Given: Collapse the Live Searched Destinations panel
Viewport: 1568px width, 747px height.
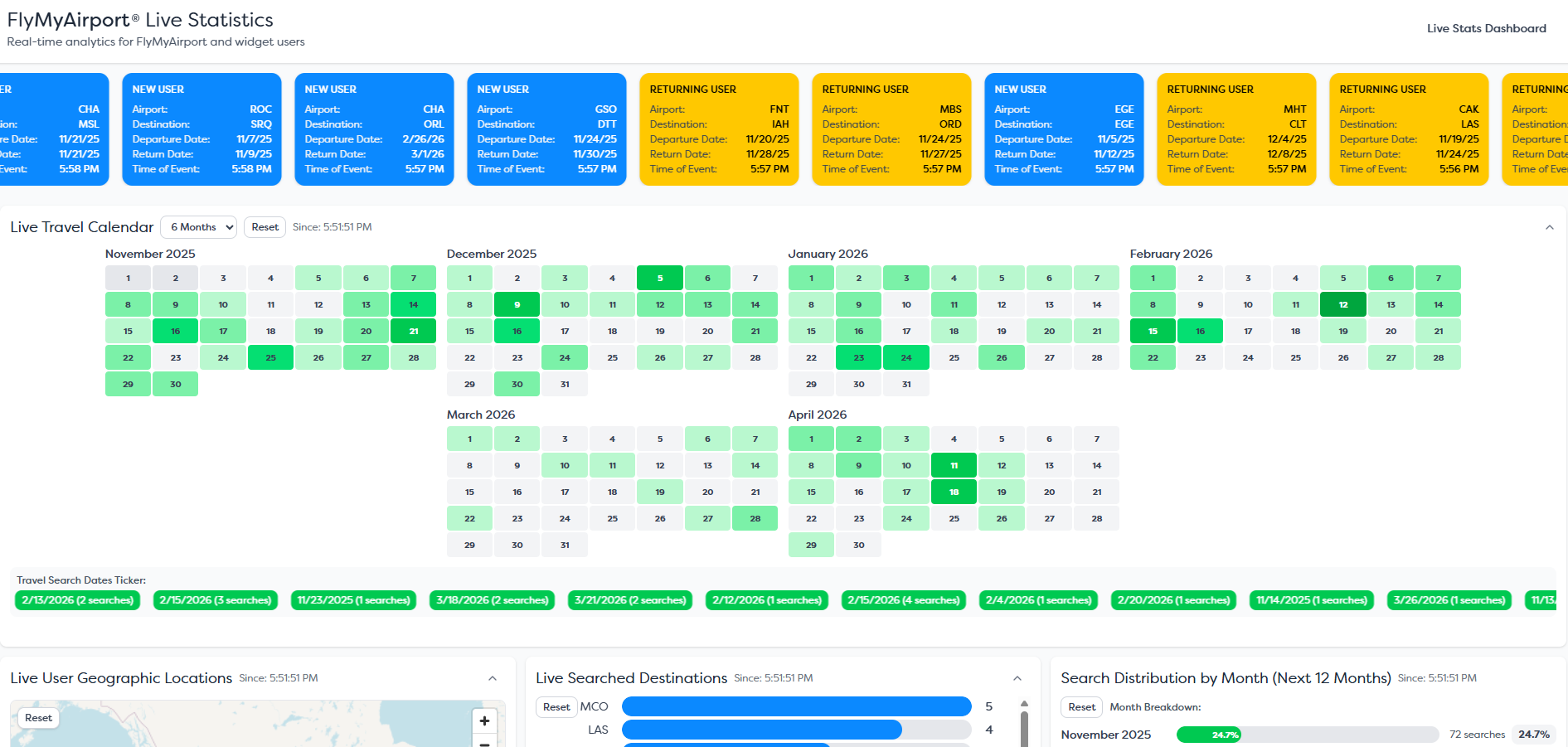Looking at the screenshot, I should pyautogui.click(x=1017, y=679).
